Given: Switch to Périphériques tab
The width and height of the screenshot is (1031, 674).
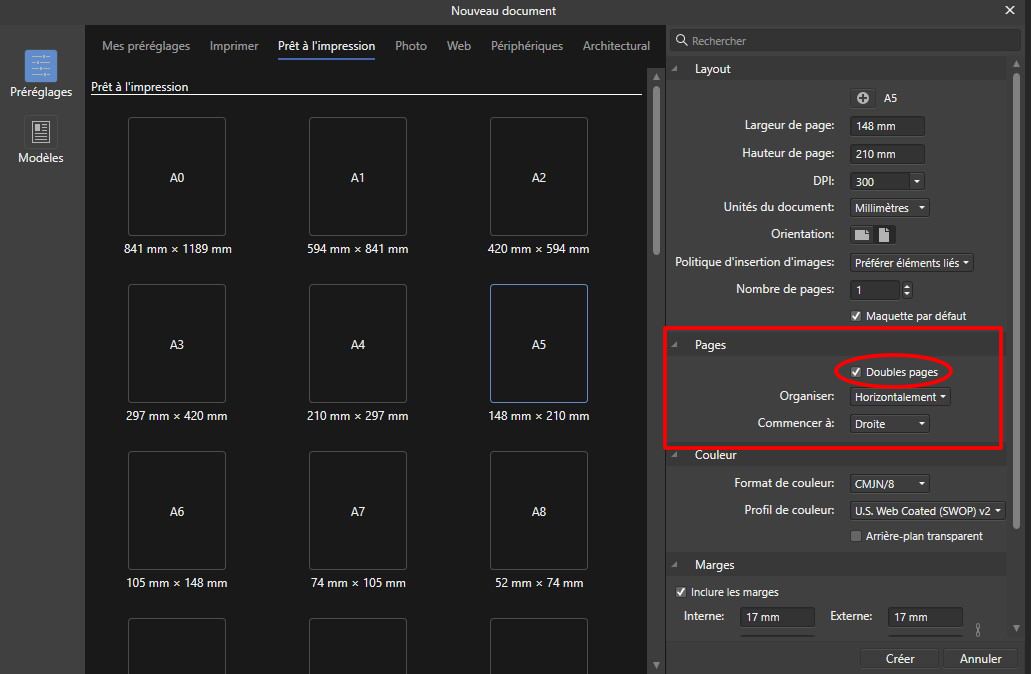Looking at the screenshot, I should 527,46.
